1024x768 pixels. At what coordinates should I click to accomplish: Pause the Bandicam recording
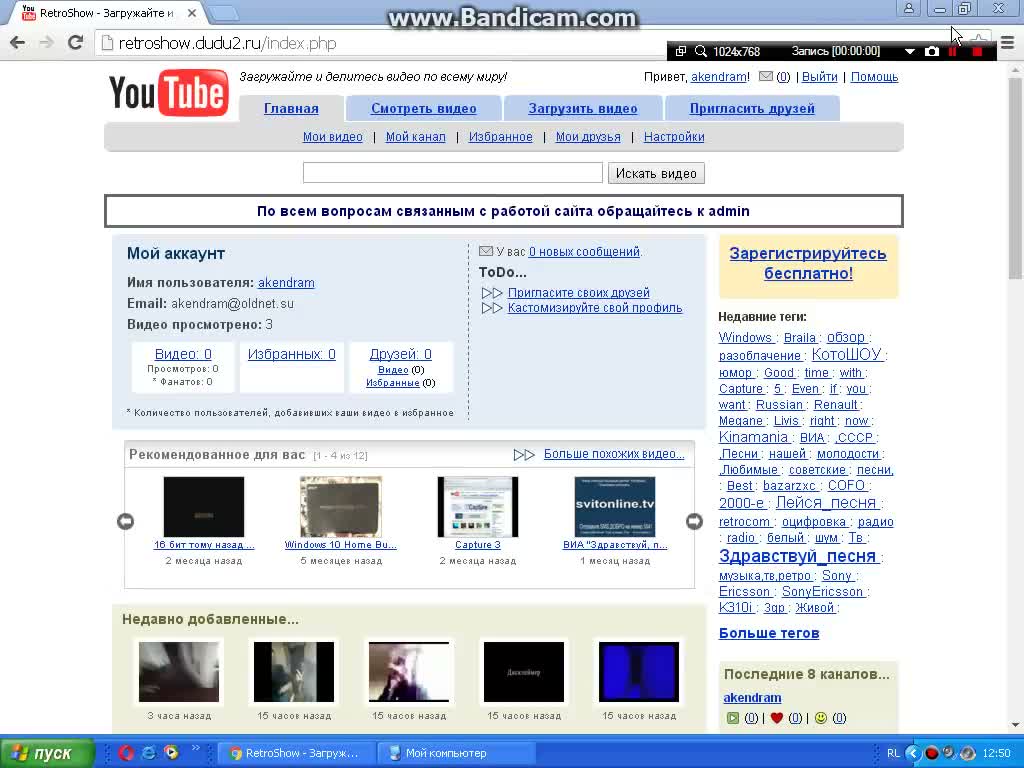(953, 51)
